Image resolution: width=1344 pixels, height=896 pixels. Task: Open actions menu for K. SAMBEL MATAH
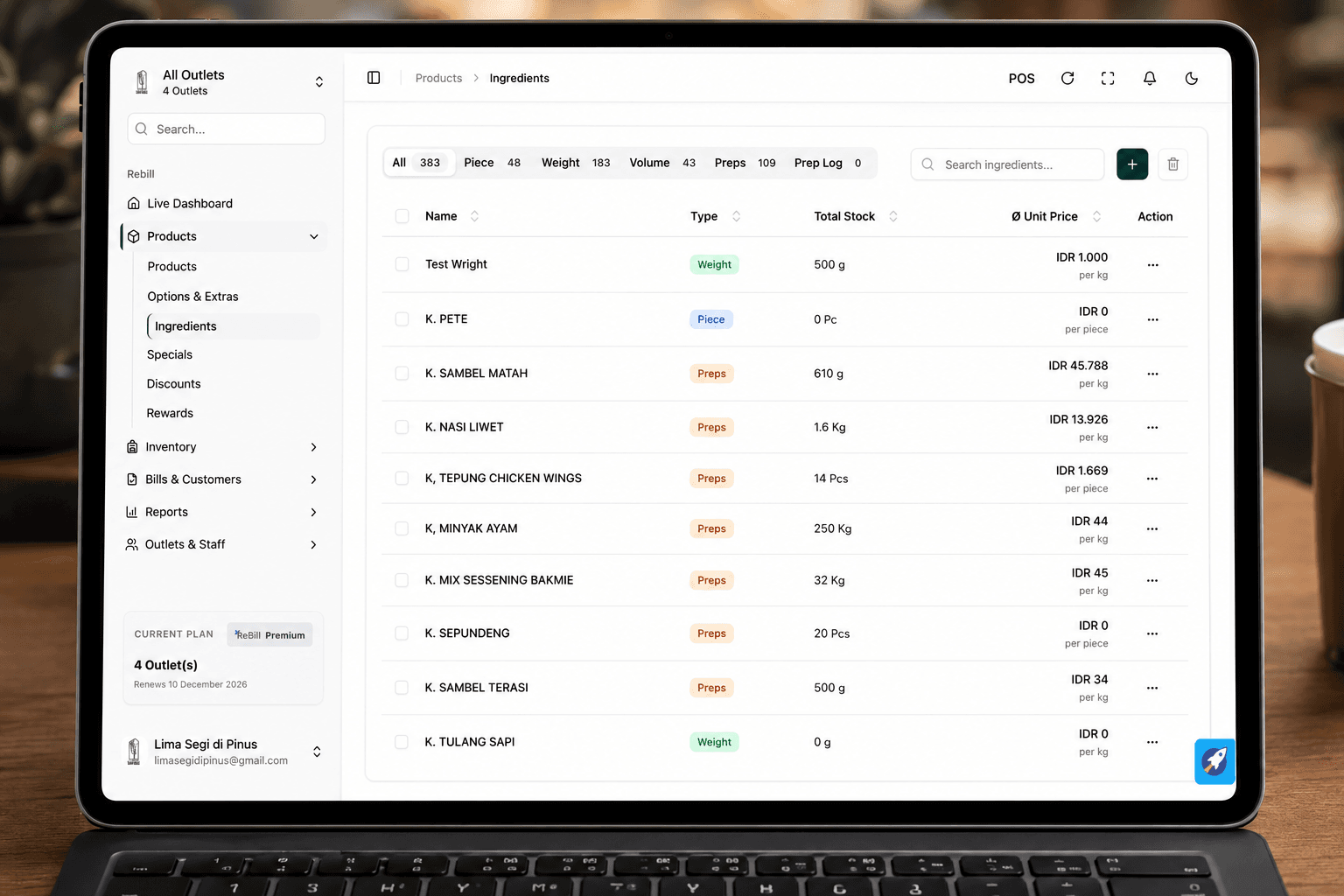(x=1152, y=374)
